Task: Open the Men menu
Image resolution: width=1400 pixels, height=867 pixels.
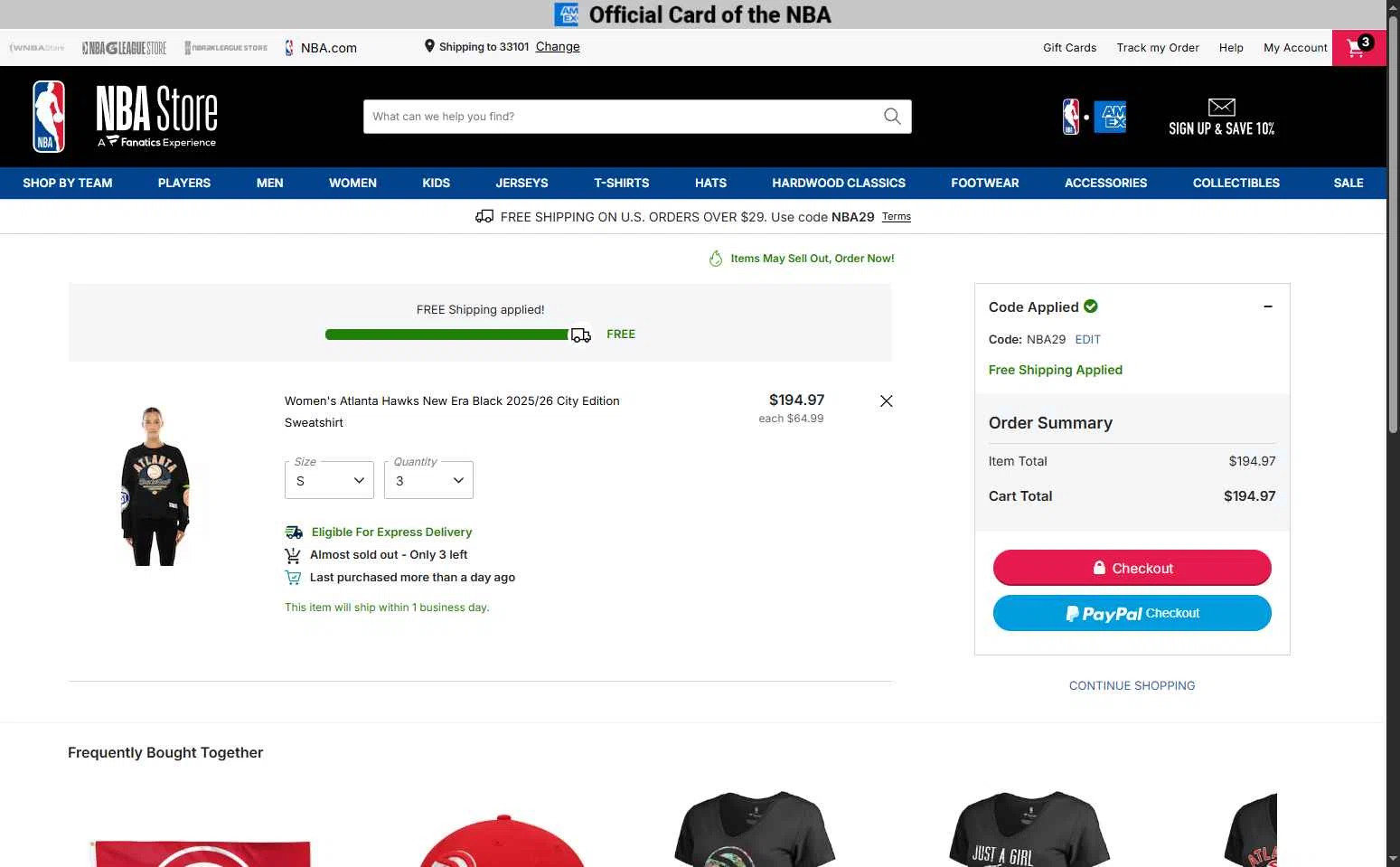Action: click(270, 183)
